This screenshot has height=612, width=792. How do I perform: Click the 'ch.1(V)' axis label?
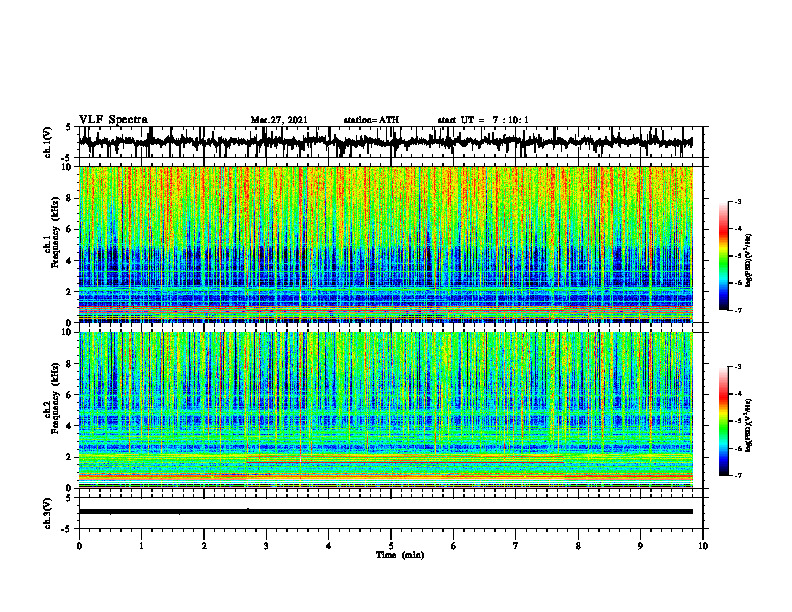tap(48, 142)
